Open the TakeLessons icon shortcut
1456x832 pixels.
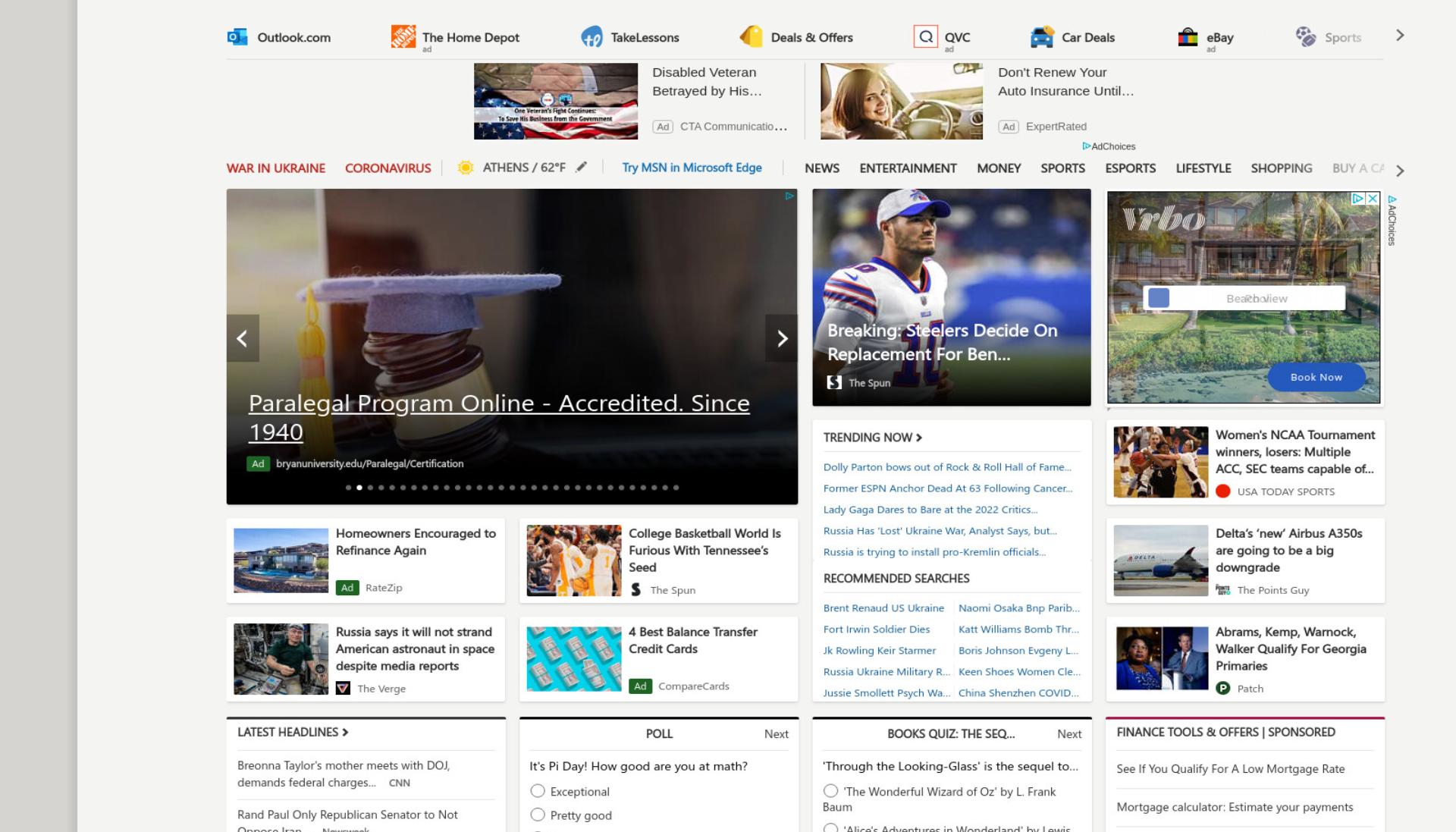point(591,36)
